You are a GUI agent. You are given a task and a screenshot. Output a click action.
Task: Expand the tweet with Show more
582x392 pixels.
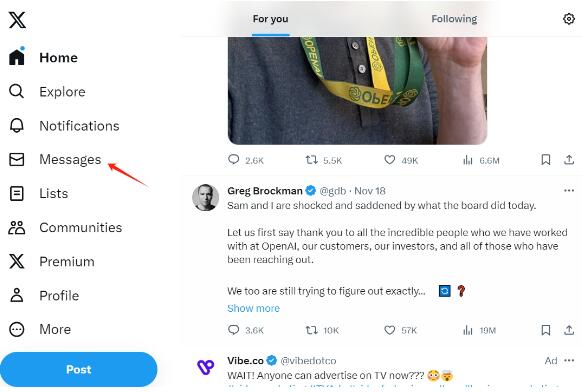click(x=254, y=308)
